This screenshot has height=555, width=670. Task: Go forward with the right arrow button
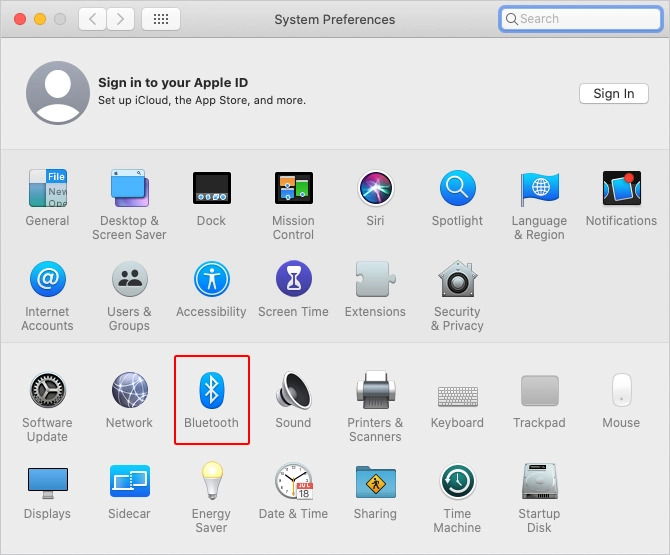pyautogui.click(x=120, y=19)
